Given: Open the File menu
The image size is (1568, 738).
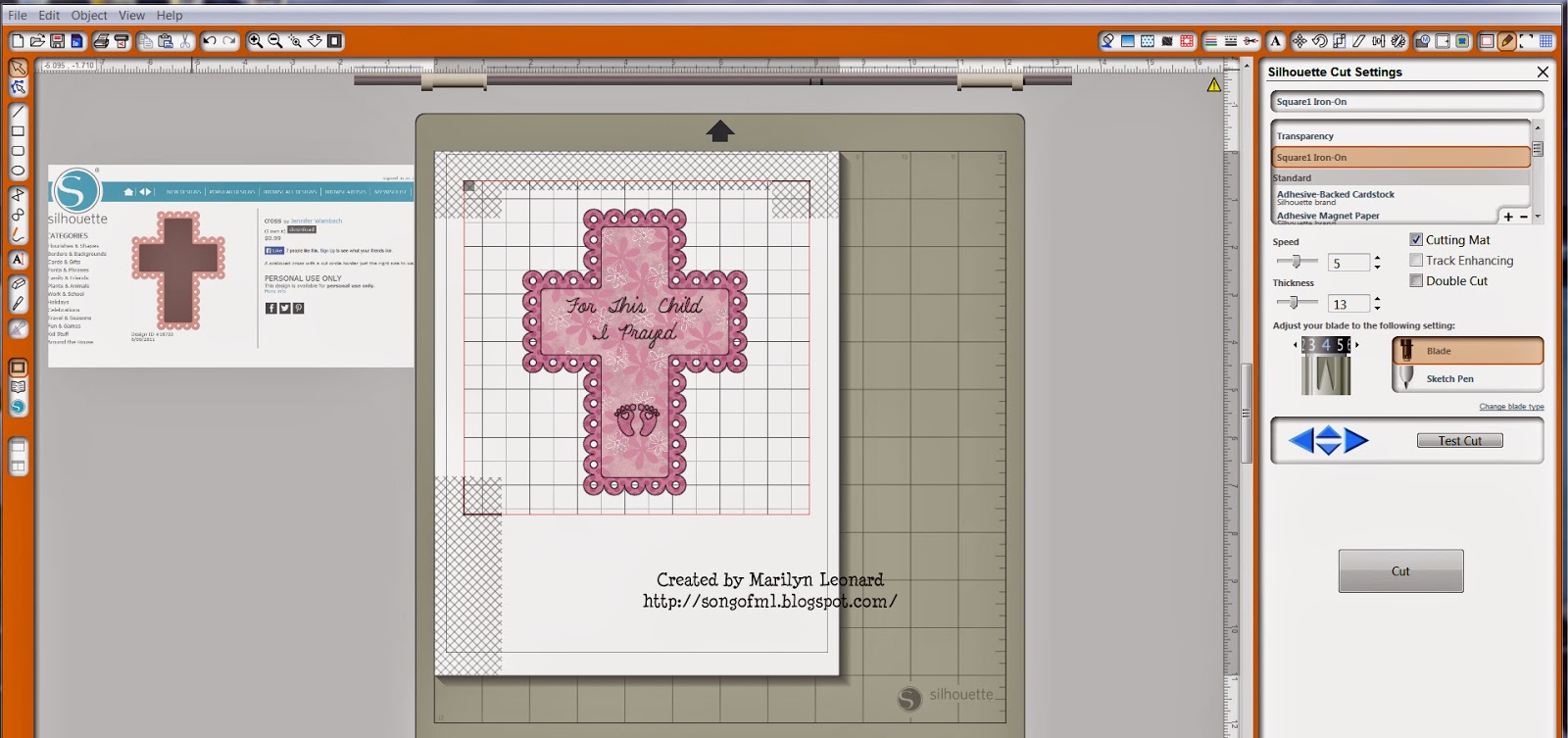Looking at the screenshot, I should click(18, 15).
